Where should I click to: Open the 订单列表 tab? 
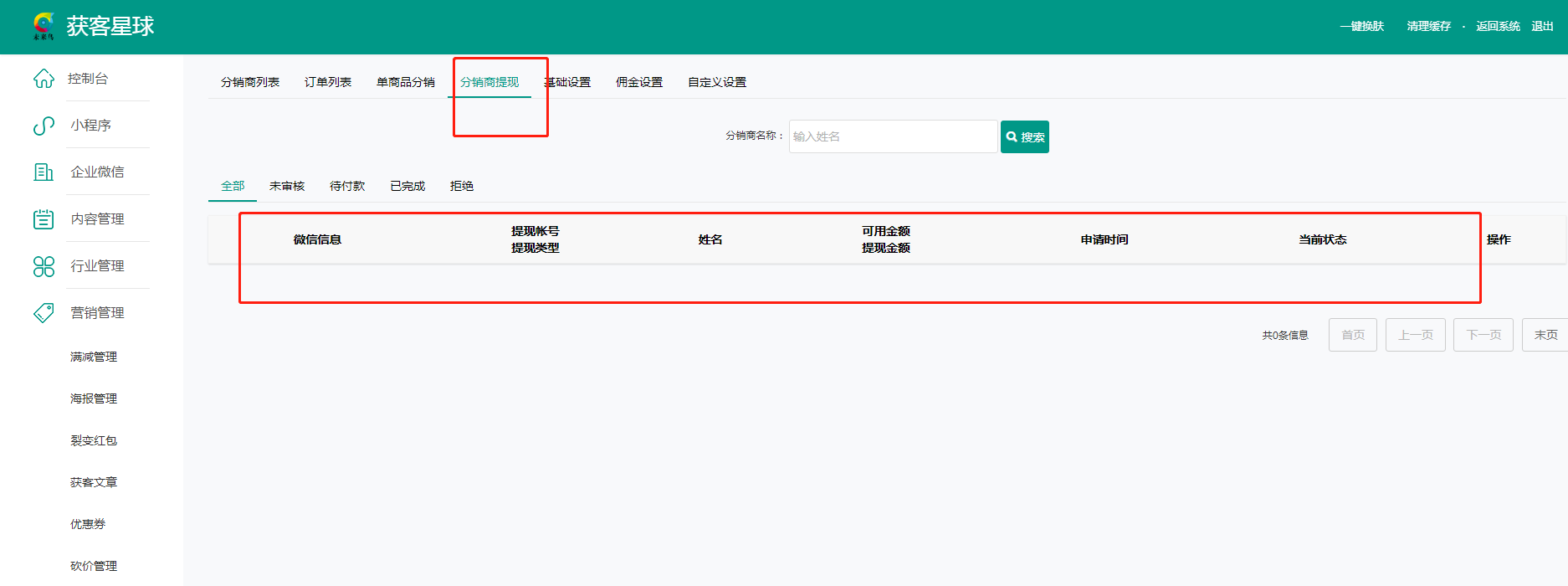327,82
